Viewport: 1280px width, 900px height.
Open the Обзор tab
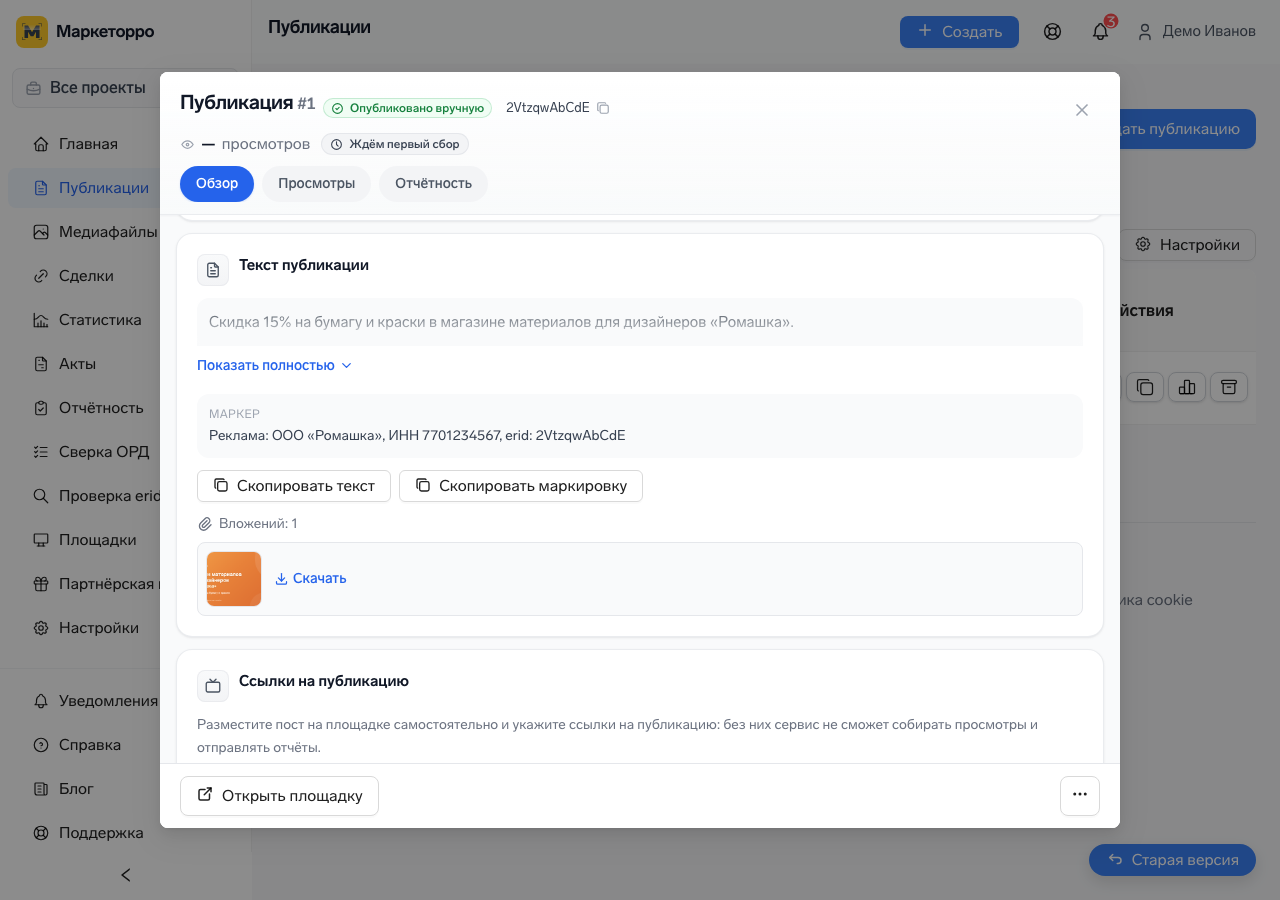(x=217, y=184)
